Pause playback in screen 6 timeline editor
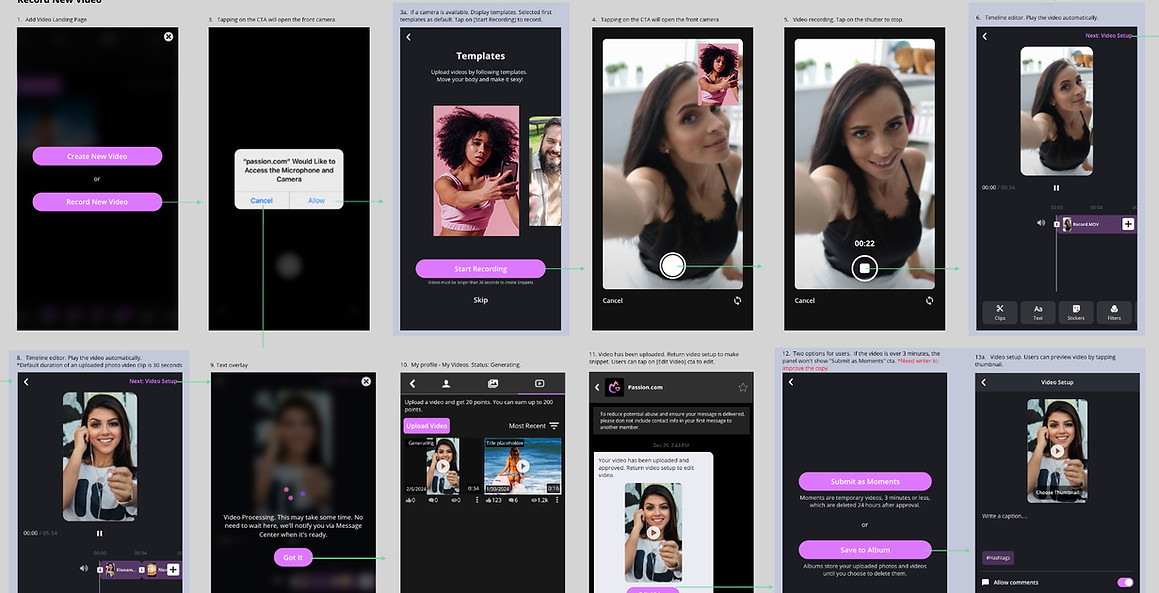The width and height of the screenshot is (1159, 593). point(1056,188)
